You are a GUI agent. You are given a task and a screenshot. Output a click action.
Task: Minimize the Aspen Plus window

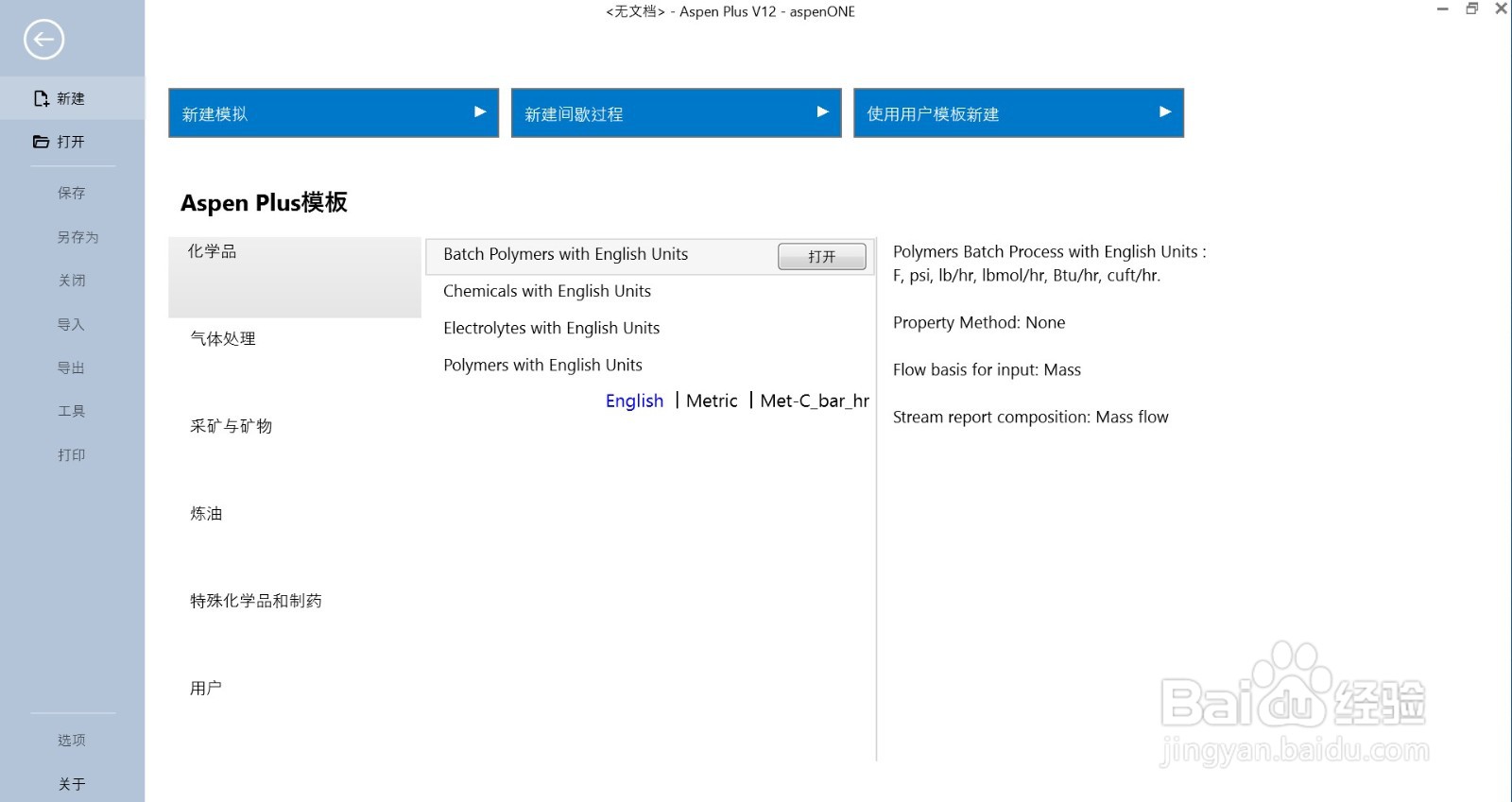coord(1443,9)
